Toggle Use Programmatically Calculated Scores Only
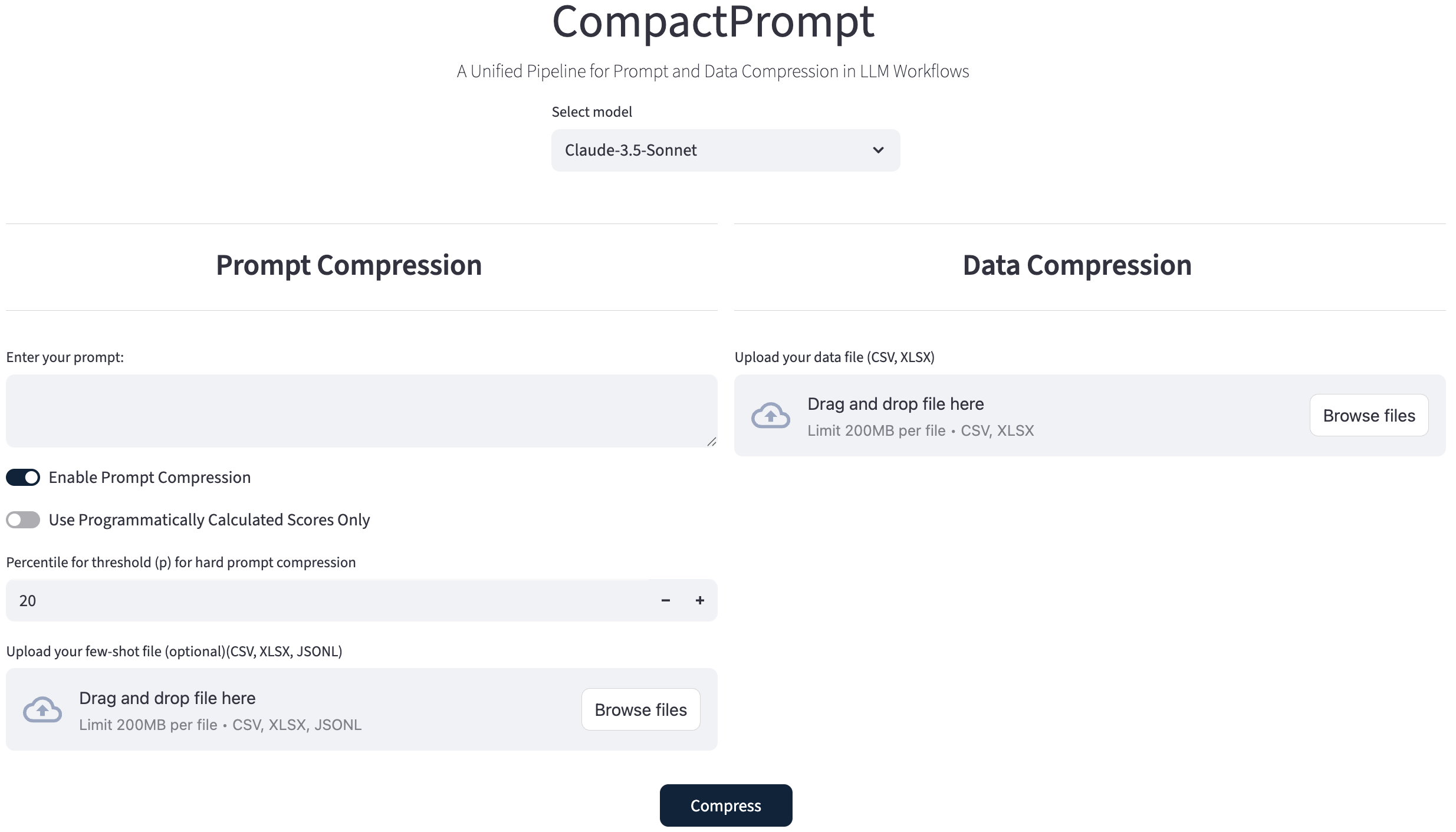Screen dimensions: 1456x832 click(23, 519)
